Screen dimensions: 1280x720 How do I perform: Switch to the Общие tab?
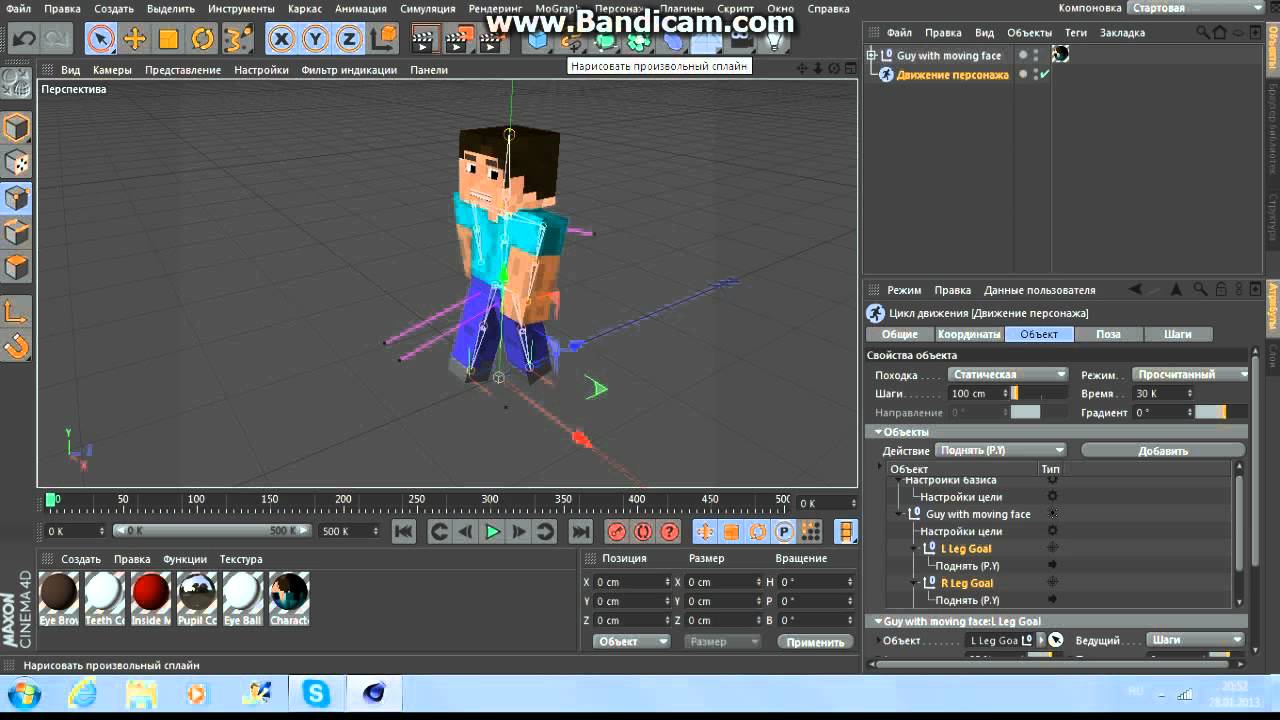point(900,334)
